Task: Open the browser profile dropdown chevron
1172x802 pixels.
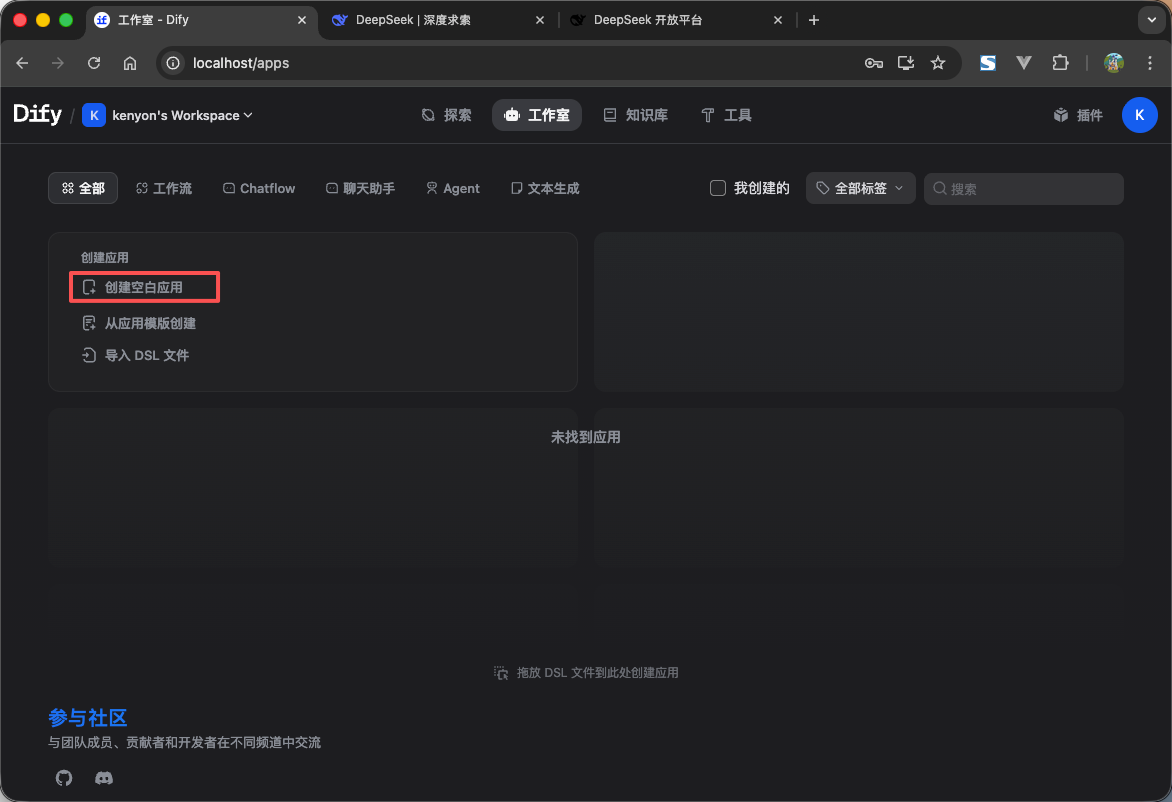Action: point(1151,19)
